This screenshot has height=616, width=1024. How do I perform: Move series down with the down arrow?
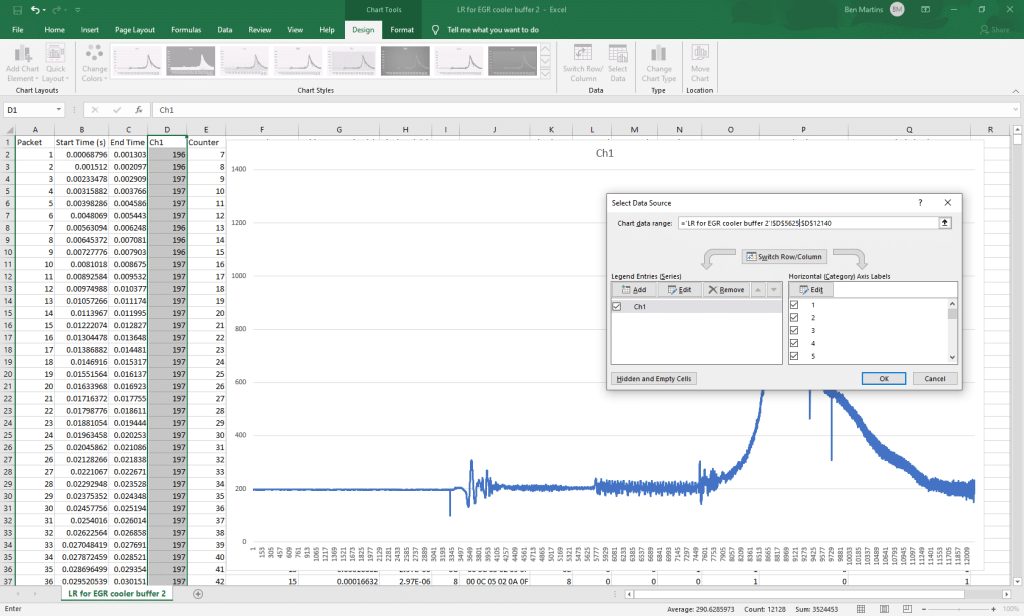(774, 289)
